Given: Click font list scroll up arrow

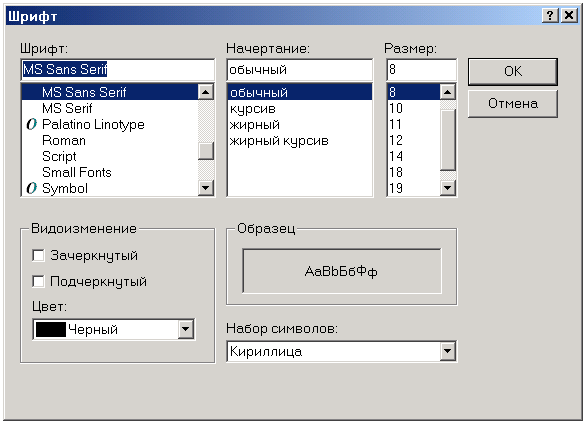Looking at the screenshot, I should [x=206, y=92].
